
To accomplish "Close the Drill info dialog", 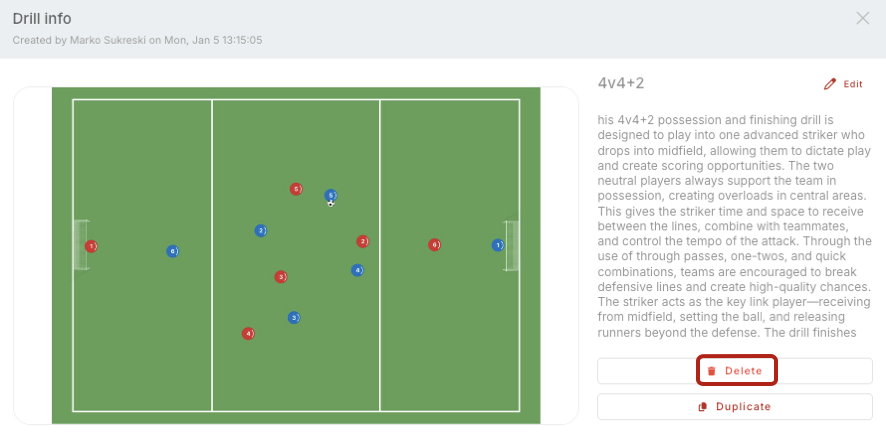I will [x=863, y=18].
